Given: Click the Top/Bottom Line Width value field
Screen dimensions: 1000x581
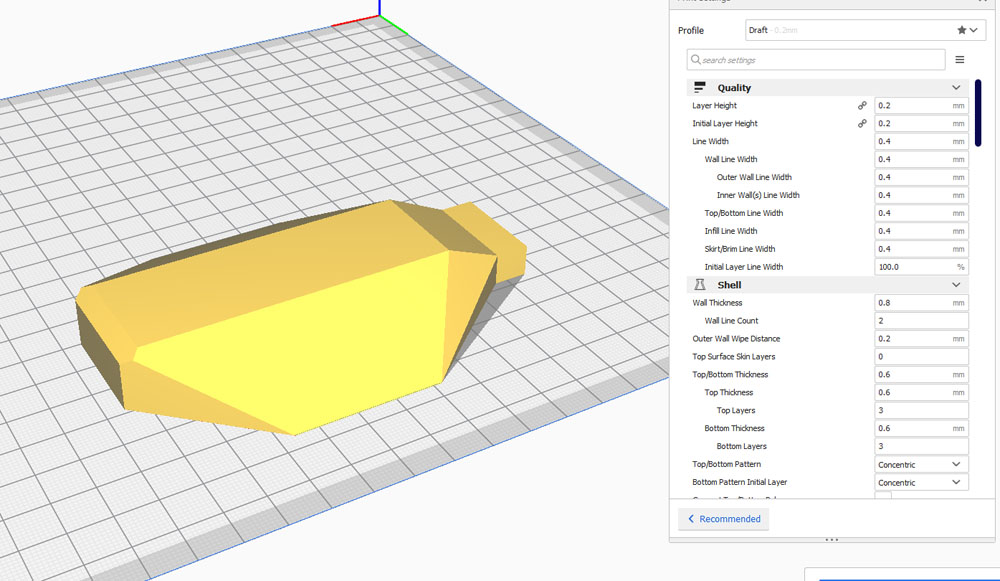Looking at the screenshot, I should [921, 212].
